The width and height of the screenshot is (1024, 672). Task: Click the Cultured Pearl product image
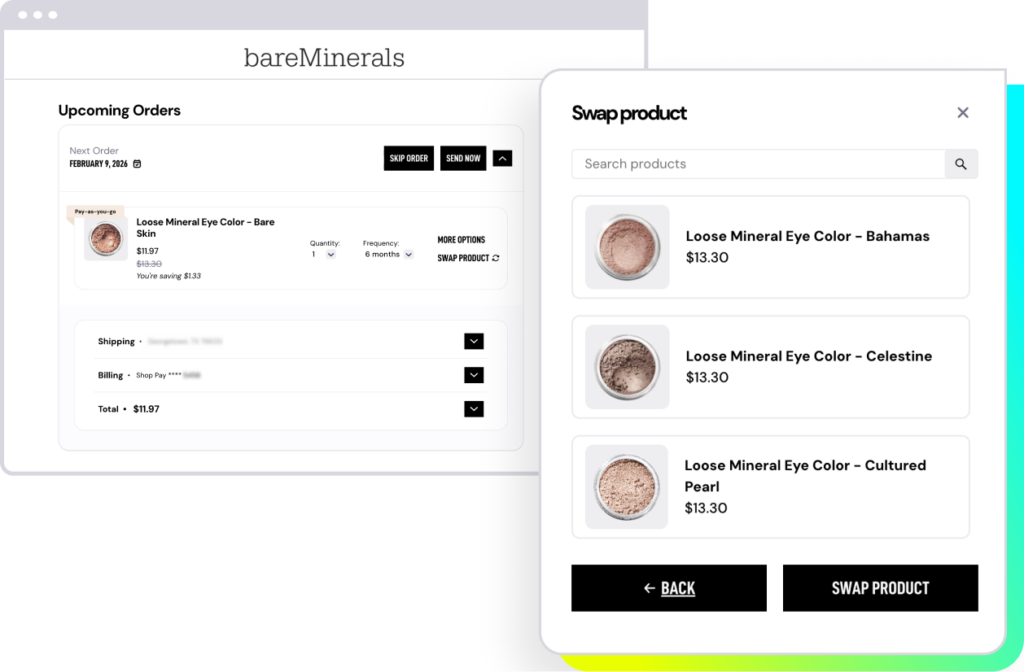pyautogui.click(x=627, y=487)
